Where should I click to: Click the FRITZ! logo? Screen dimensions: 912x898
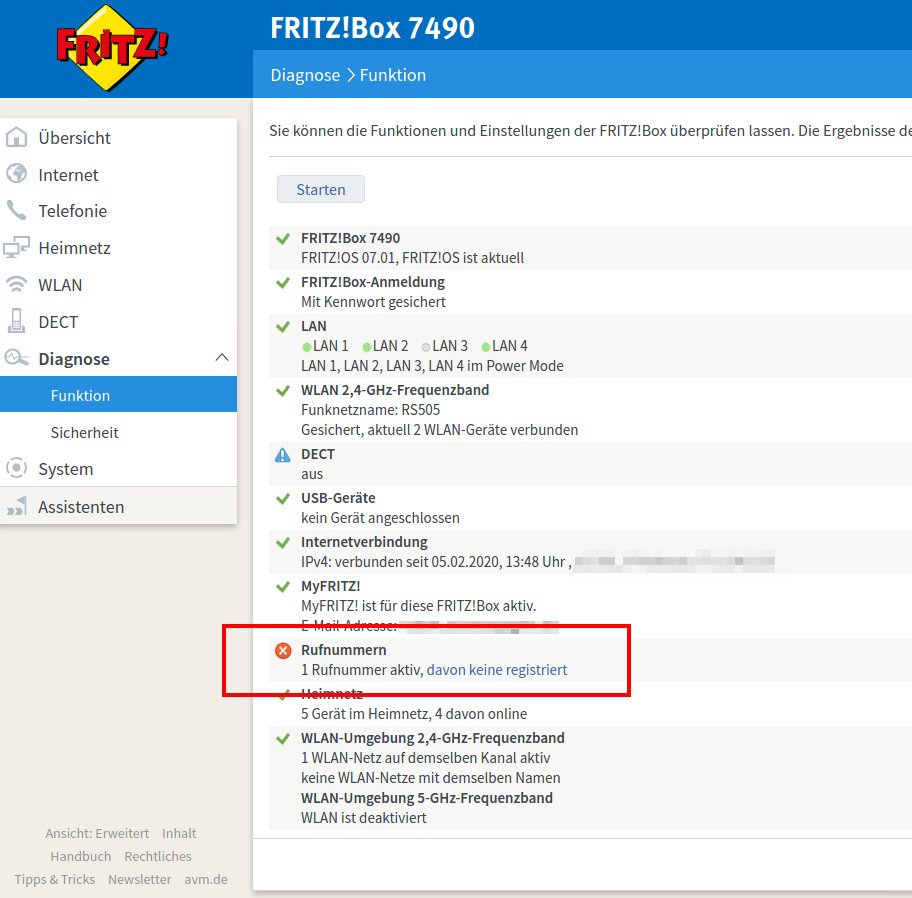pos(112,48)
